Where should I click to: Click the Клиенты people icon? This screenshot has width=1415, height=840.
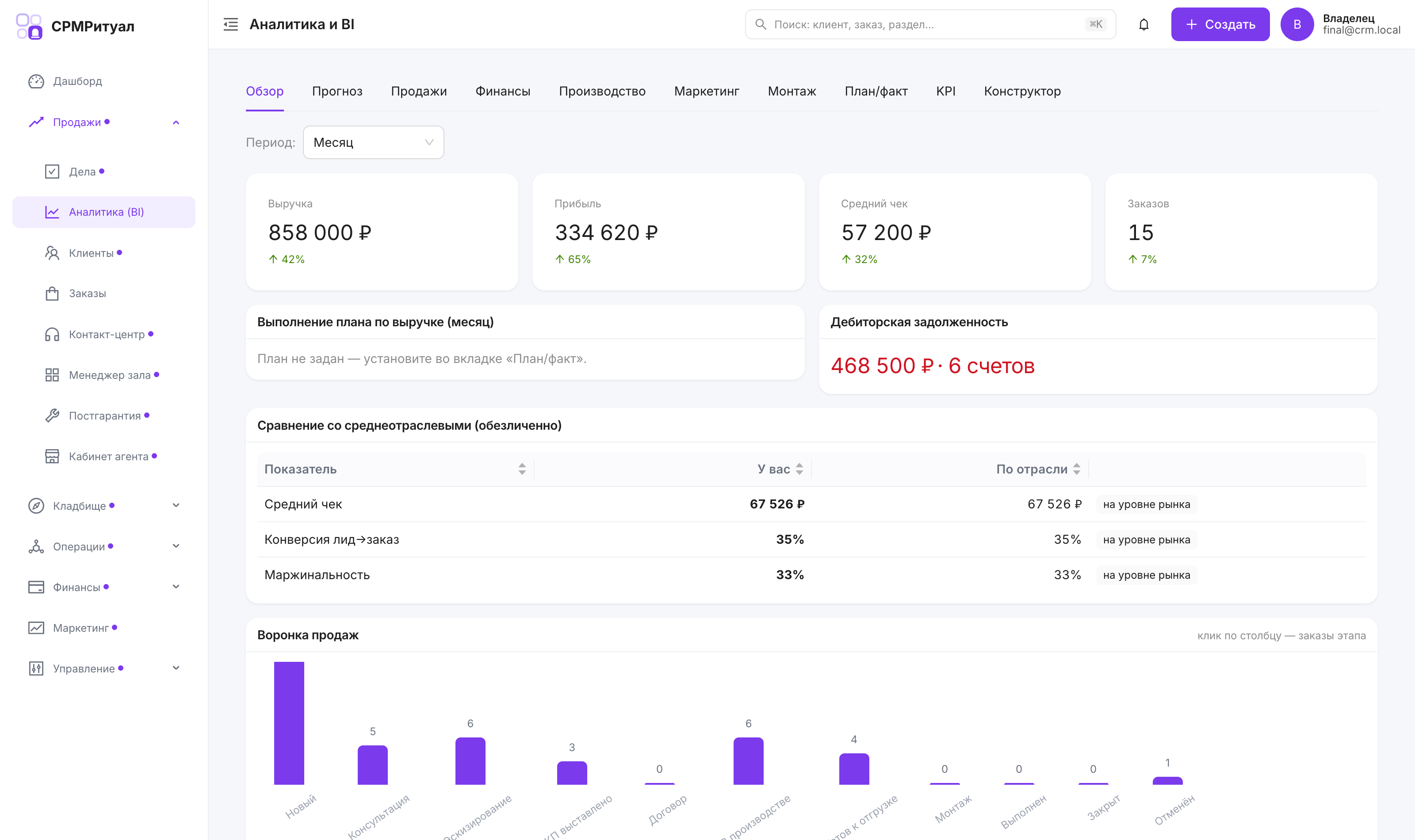pyautogui.click(x=52, y=253)
